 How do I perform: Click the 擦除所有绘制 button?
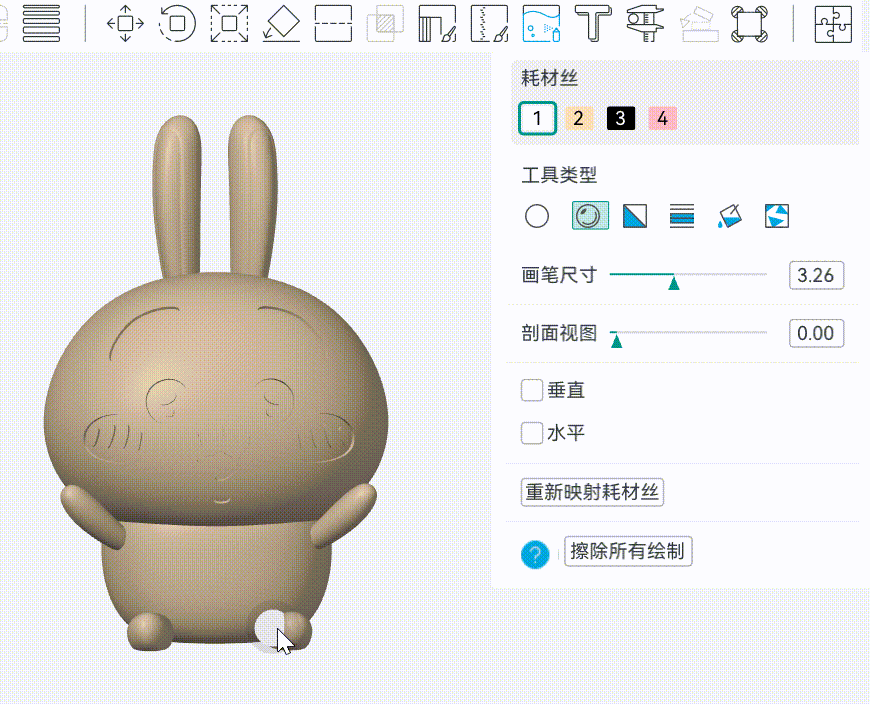628,551
